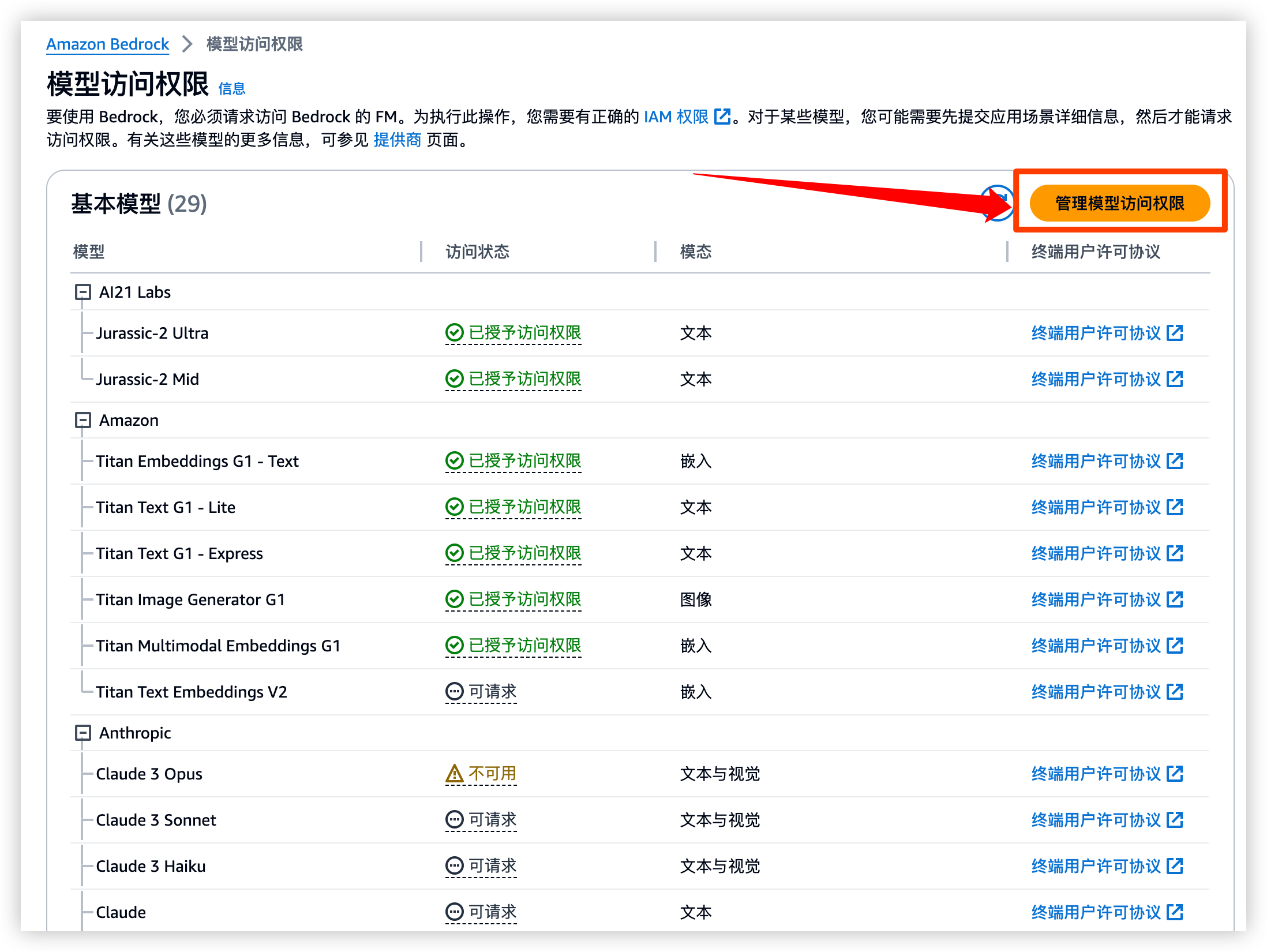
Task: Click the 文本与视觉 modality cell for Claude 3 Opus
Action: (x=720, y=774)
